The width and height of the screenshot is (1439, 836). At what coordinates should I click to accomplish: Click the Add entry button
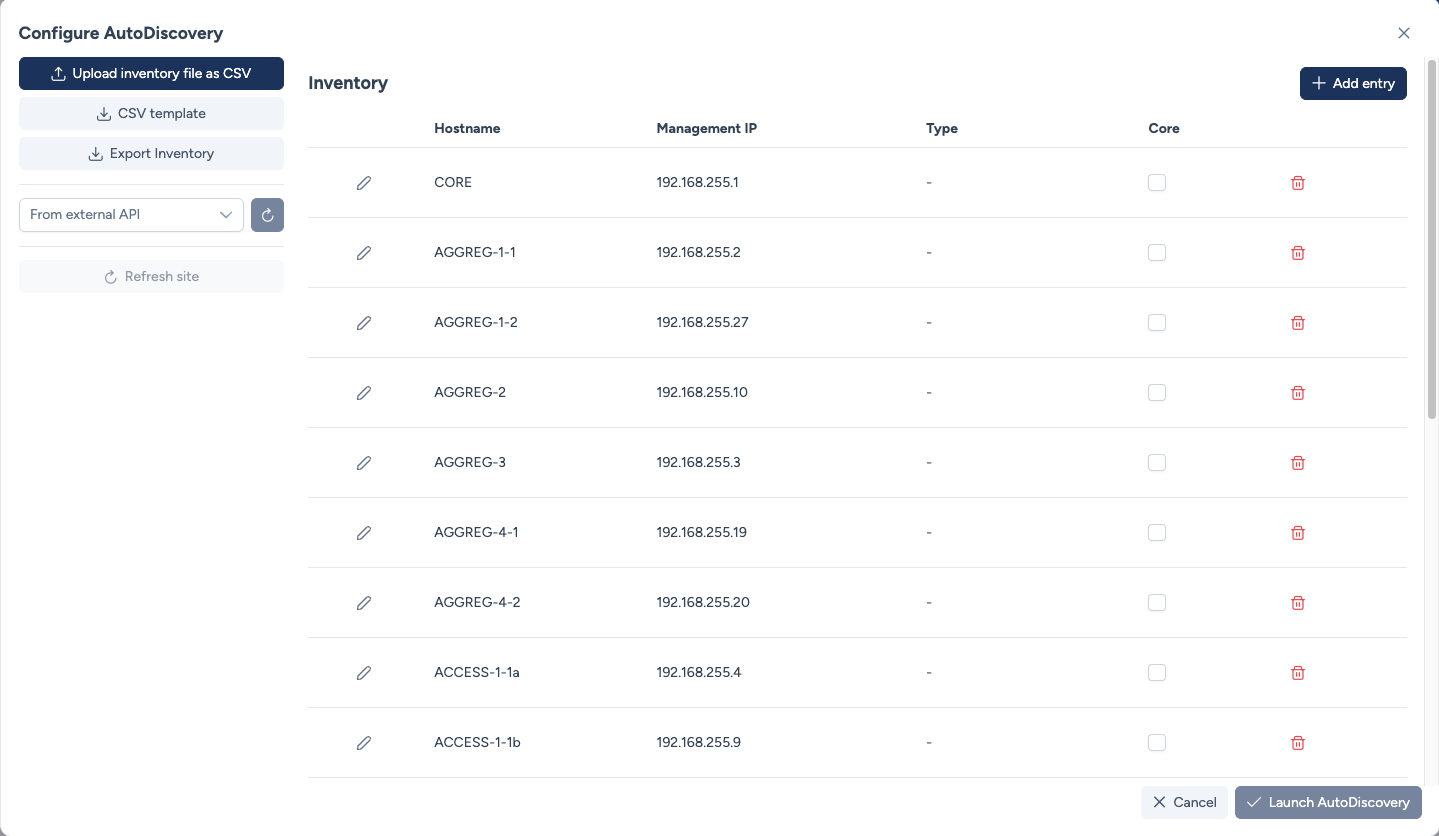(1353, 84)
